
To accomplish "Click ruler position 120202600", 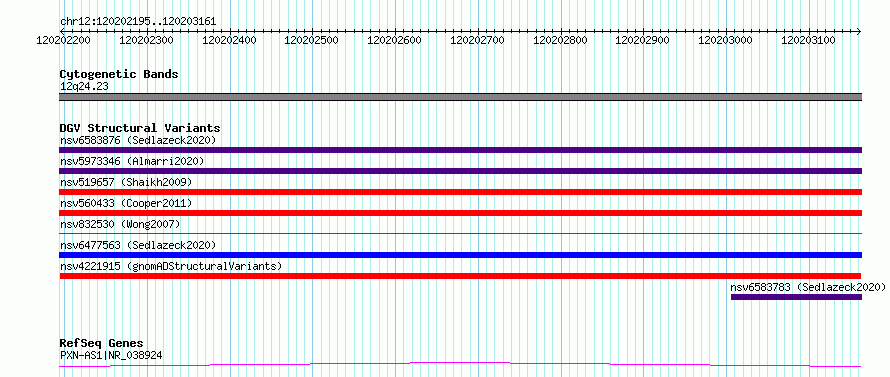I will pos(394,40).
